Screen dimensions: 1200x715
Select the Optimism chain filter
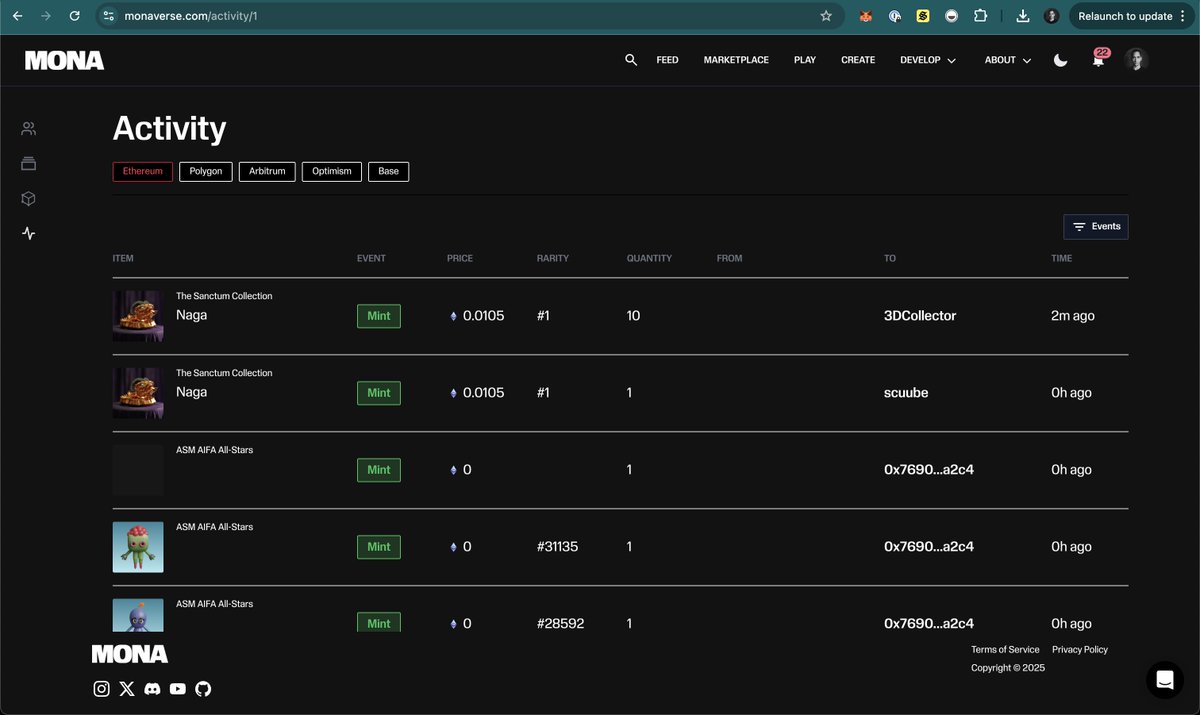coord(332,171)
